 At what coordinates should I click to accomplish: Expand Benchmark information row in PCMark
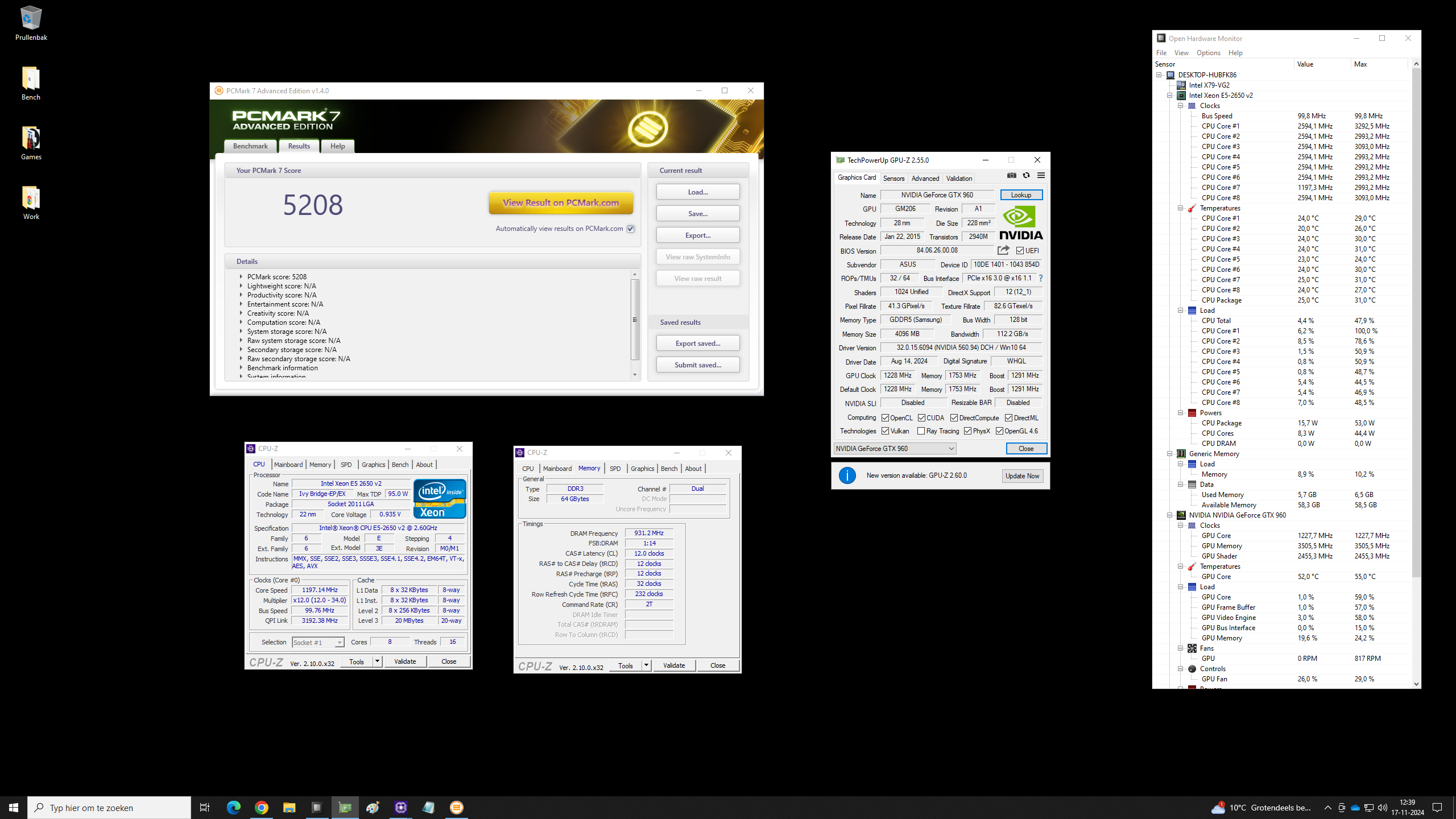(241, 368)
